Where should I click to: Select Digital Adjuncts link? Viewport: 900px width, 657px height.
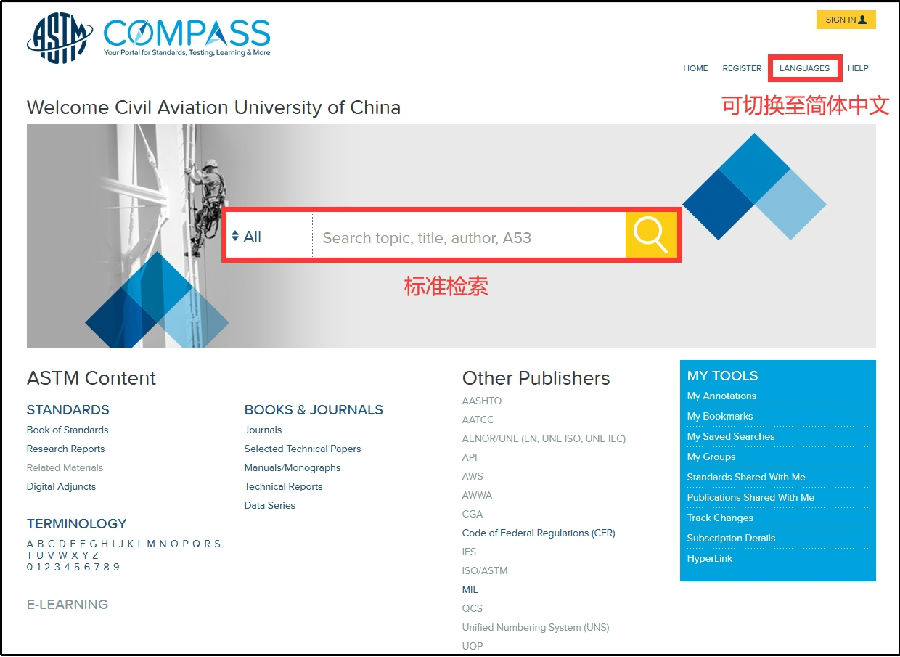click(x=61, y=487)
